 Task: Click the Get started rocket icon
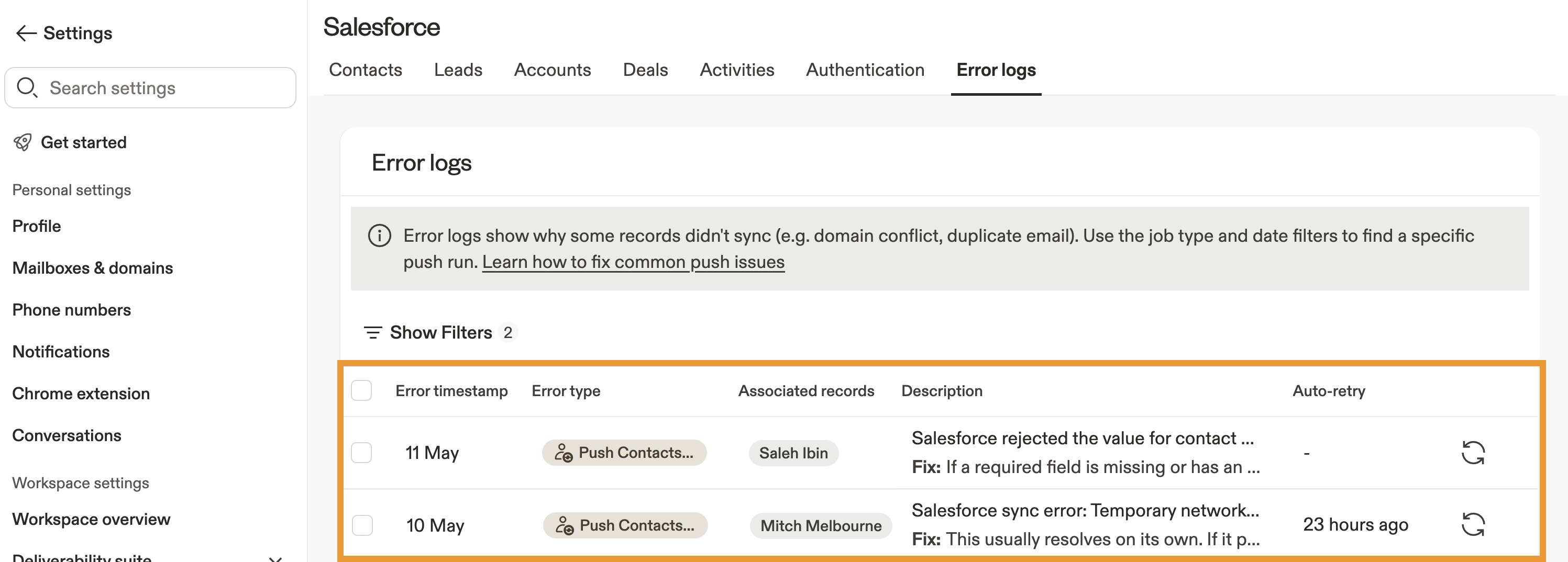pos(23,142)
